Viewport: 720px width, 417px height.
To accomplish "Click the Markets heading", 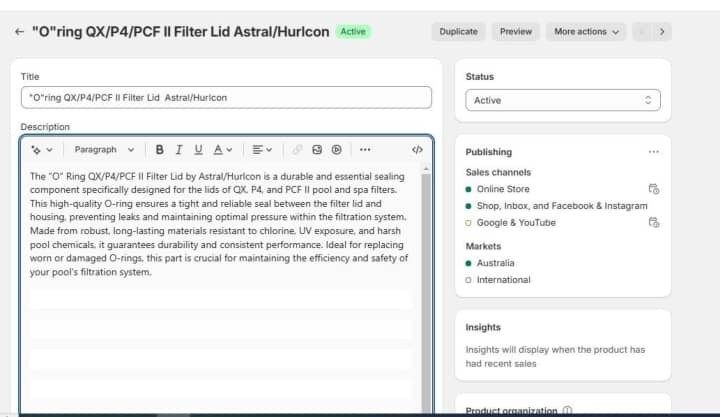I will point(483,246).
